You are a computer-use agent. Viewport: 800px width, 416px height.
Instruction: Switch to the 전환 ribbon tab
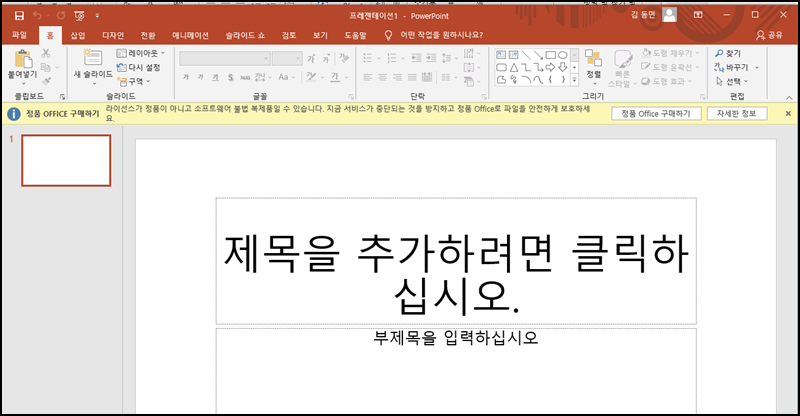coord(148,35)
